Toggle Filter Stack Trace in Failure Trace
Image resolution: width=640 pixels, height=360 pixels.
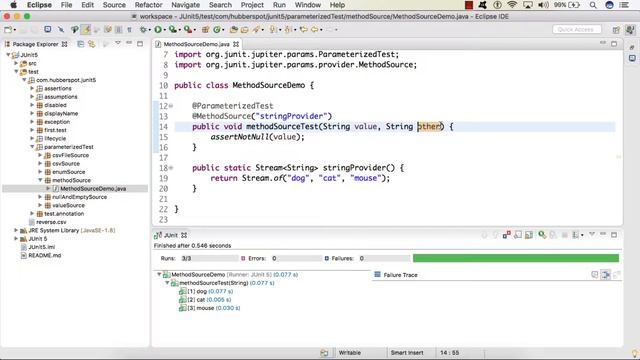[606, 275]
